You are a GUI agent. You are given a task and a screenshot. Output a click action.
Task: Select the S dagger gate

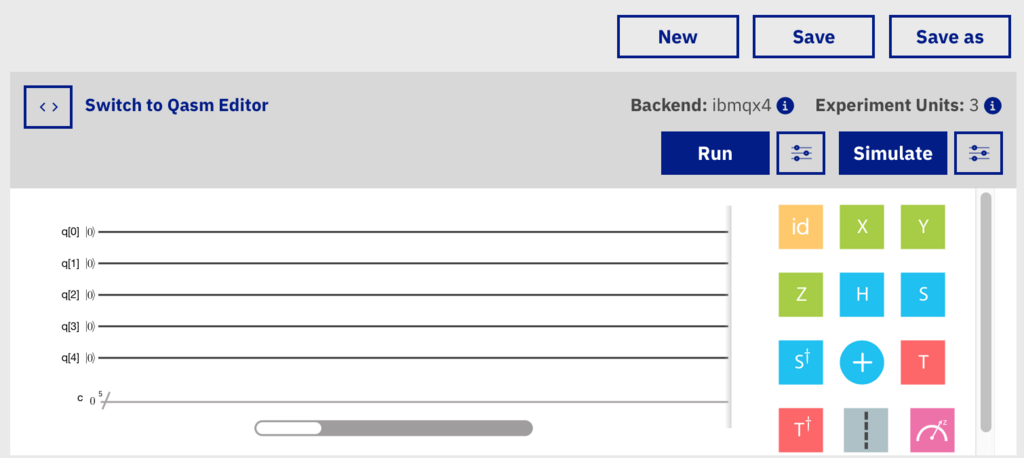coord(800,362)
